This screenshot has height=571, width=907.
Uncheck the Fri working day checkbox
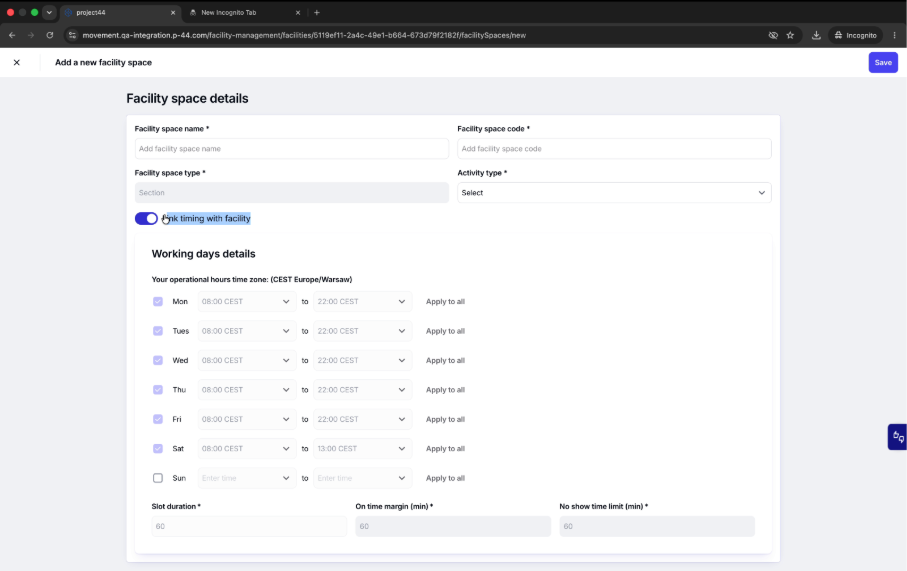pos(158,419)
